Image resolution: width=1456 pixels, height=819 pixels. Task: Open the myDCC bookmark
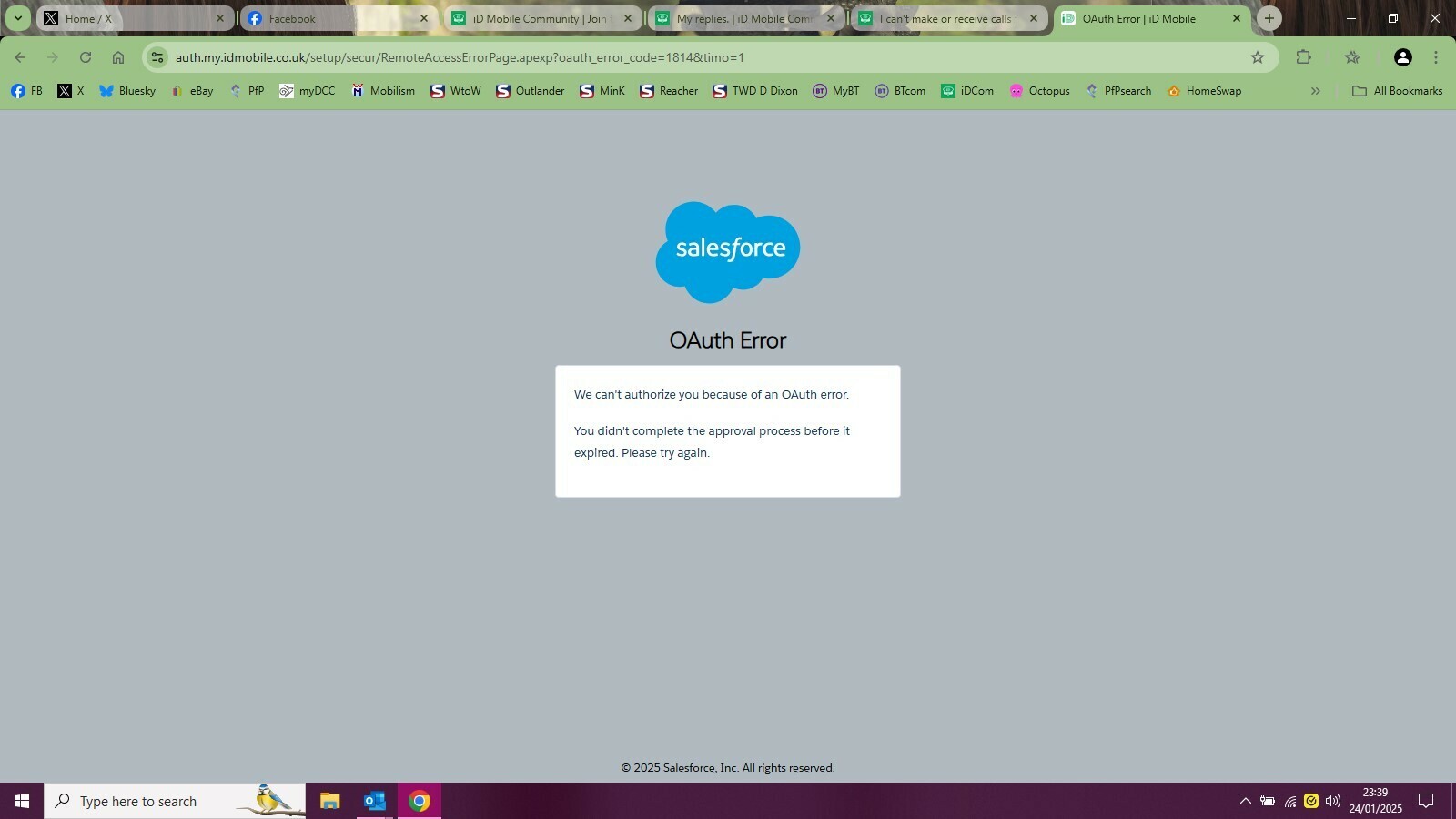308,91
